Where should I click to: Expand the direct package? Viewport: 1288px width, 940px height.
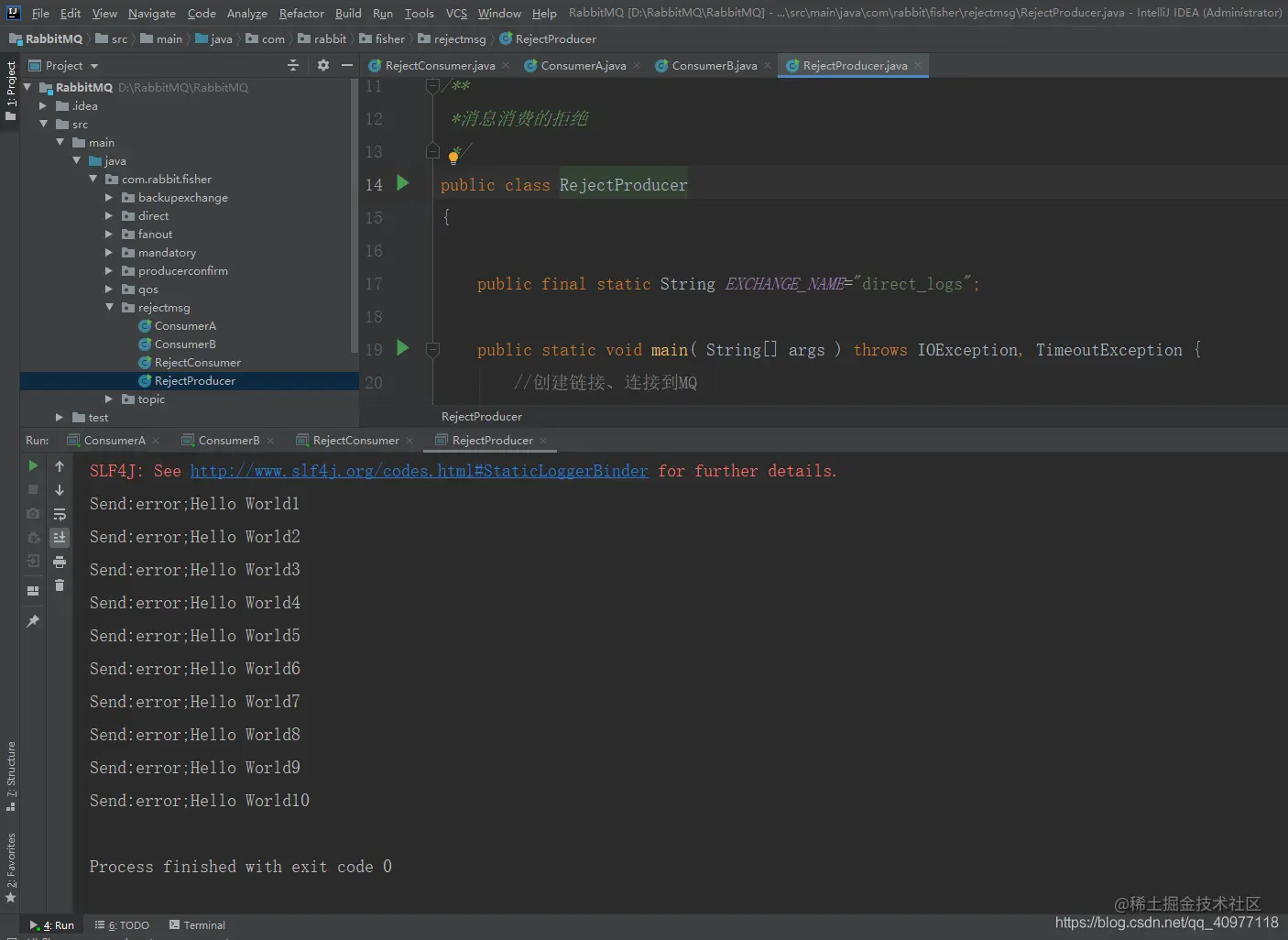click(x=109, y=215)
